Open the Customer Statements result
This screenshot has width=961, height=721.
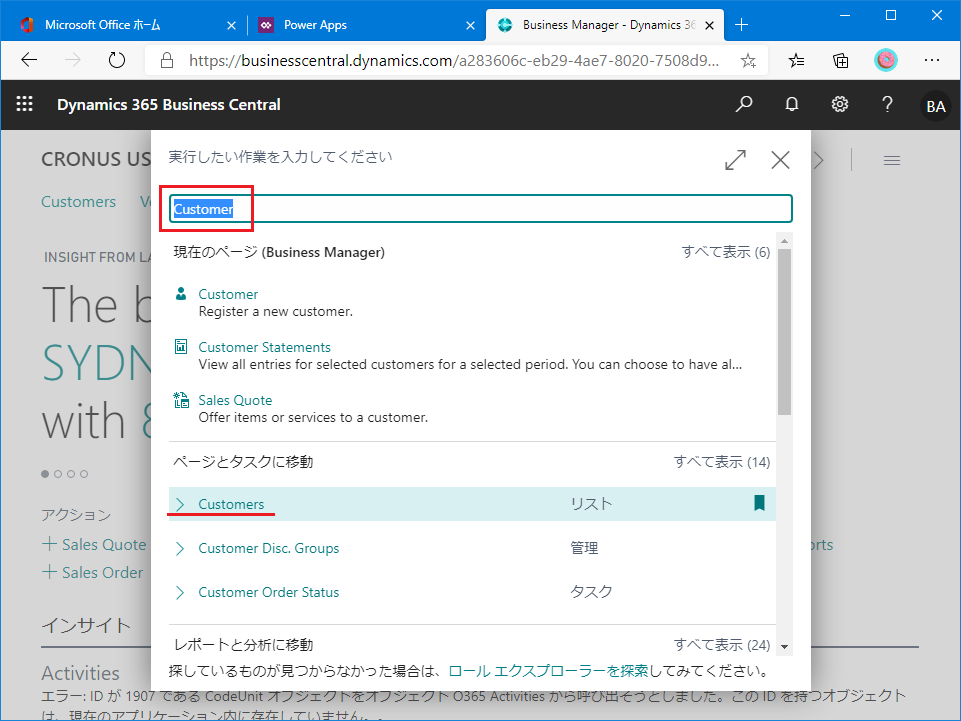click(264, 347)
